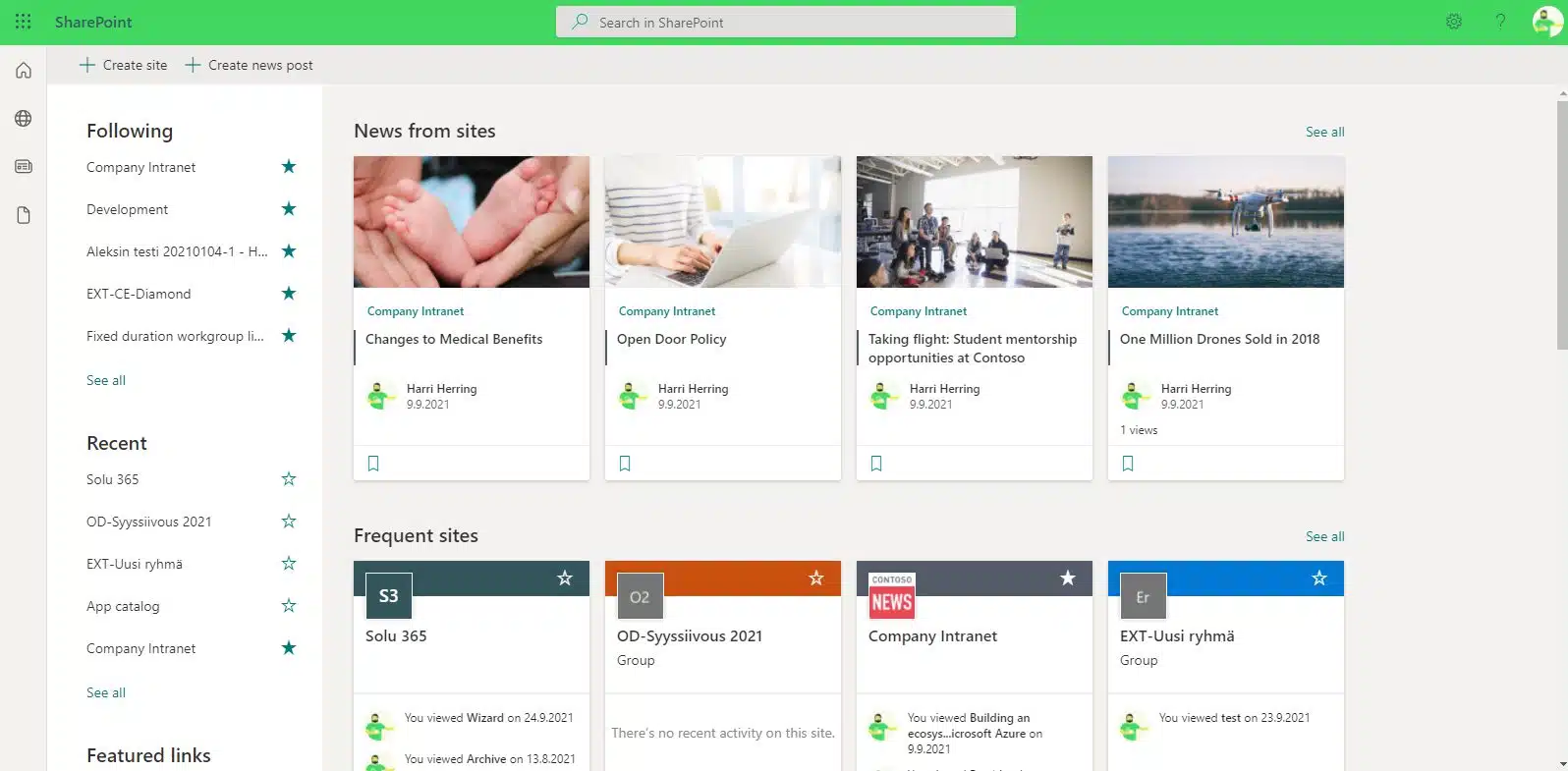This screenshot has width=1568, height=771.
Task: Bookmark the Changes to Medical Benefits post
Action: [373, 464]
